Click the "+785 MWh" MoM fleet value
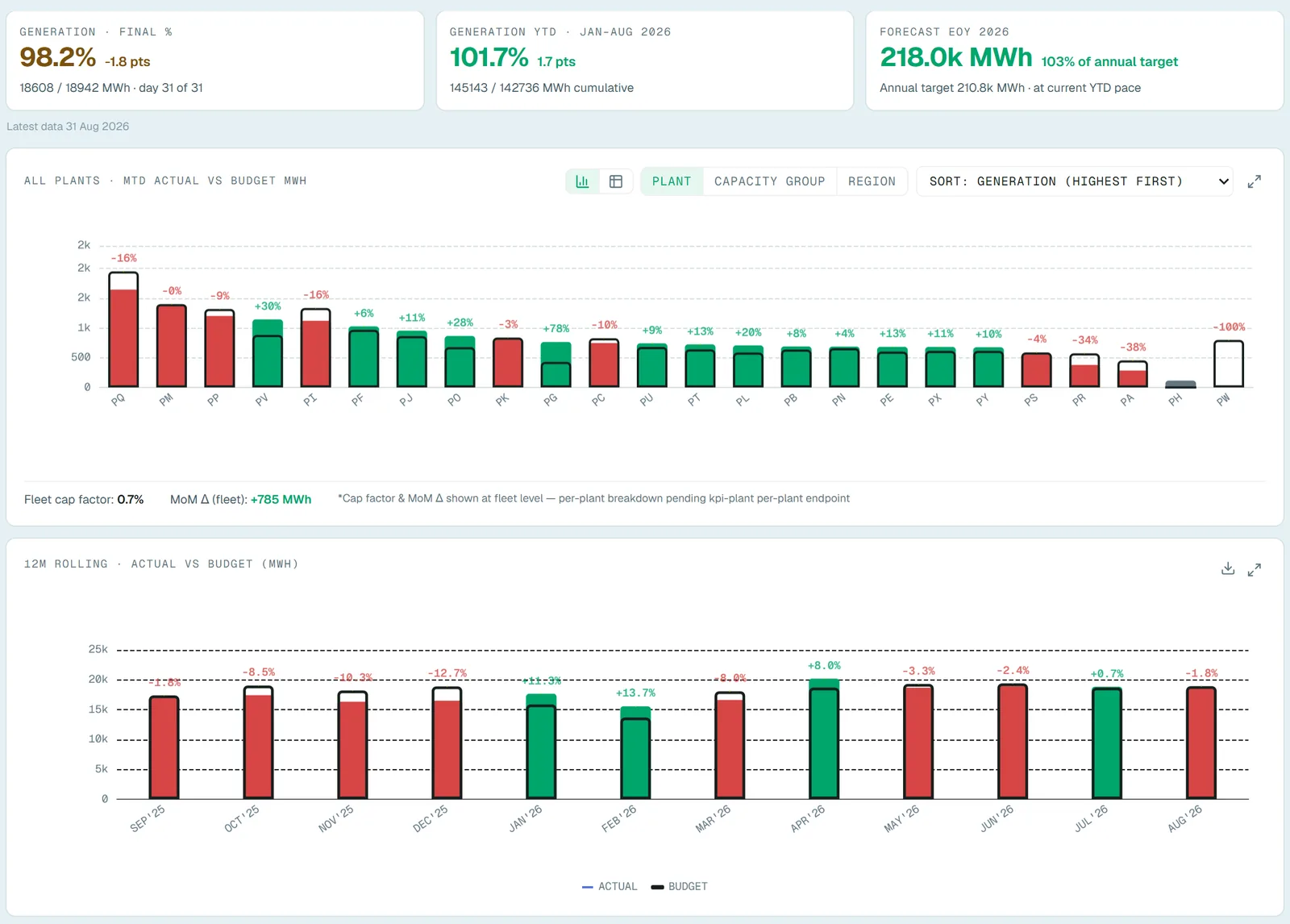The image size is (1290, 924). tap(281, 500)
